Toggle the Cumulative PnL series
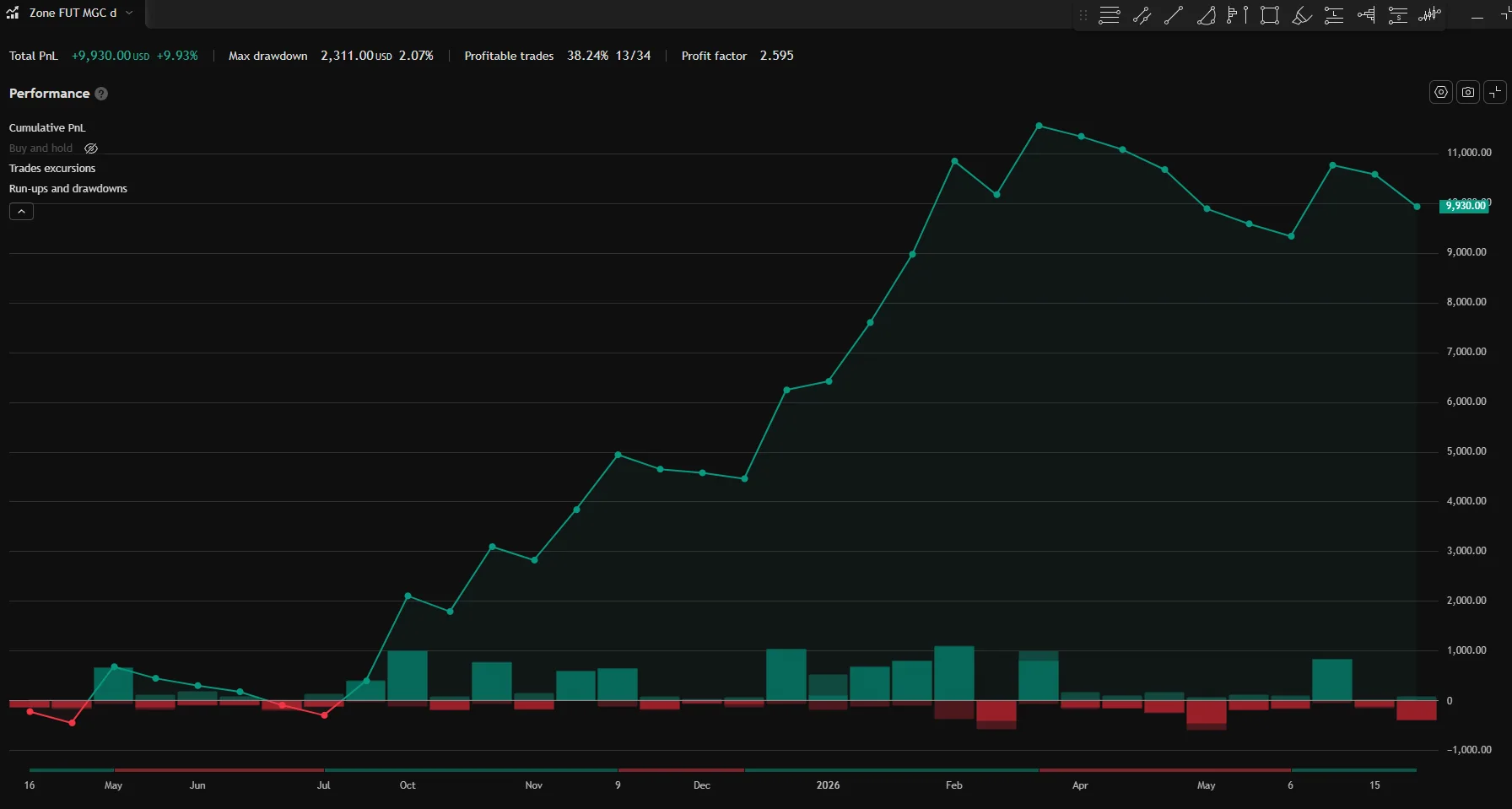Viewport: 1512px width, 809px height. coord(47,127)
